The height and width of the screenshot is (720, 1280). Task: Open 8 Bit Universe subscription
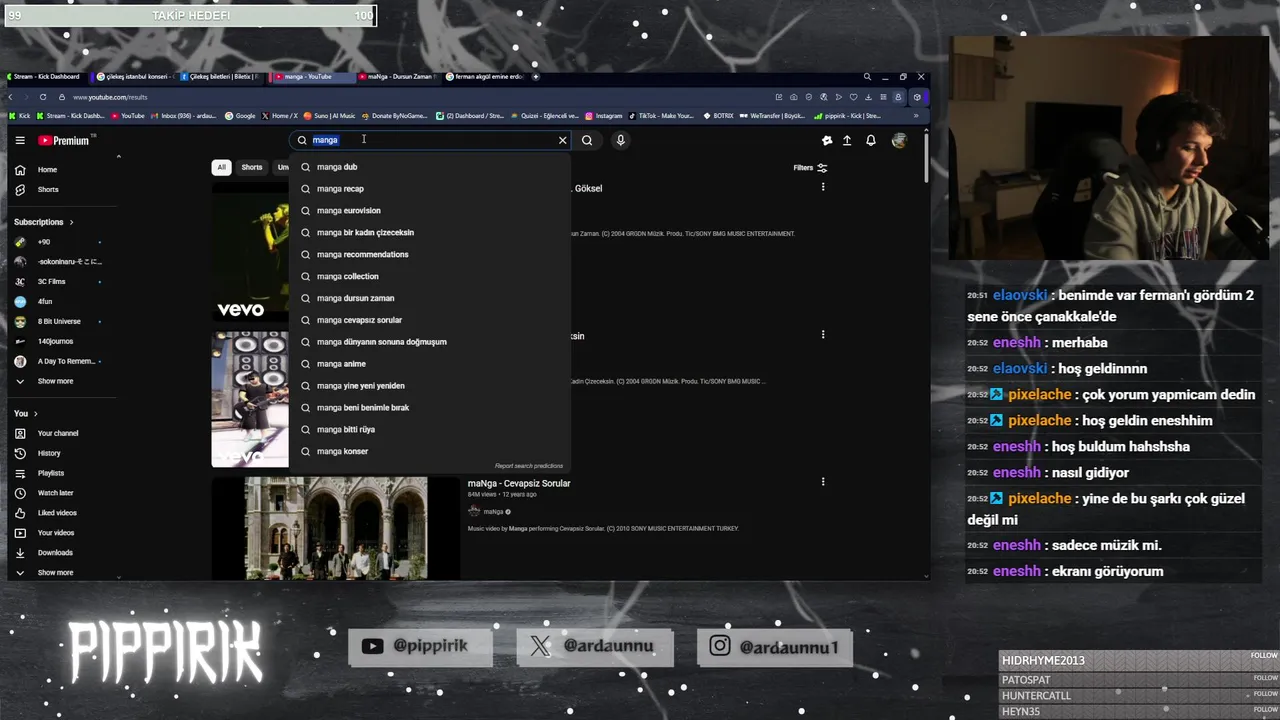click(x=61, y=322)
